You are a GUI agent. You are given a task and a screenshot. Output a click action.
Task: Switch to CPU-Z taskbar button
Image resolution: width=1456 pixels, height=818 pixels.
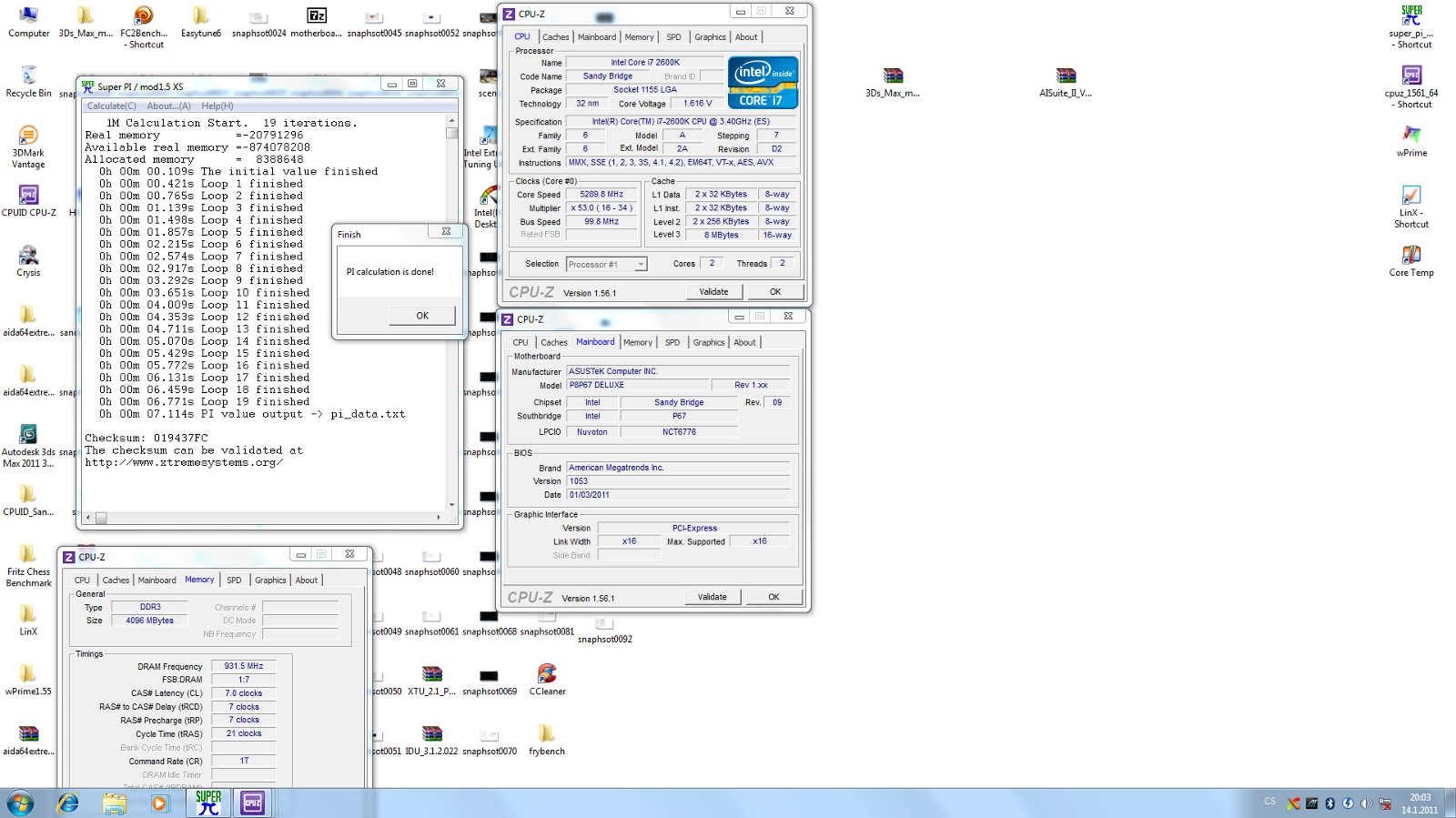point(253,803)
